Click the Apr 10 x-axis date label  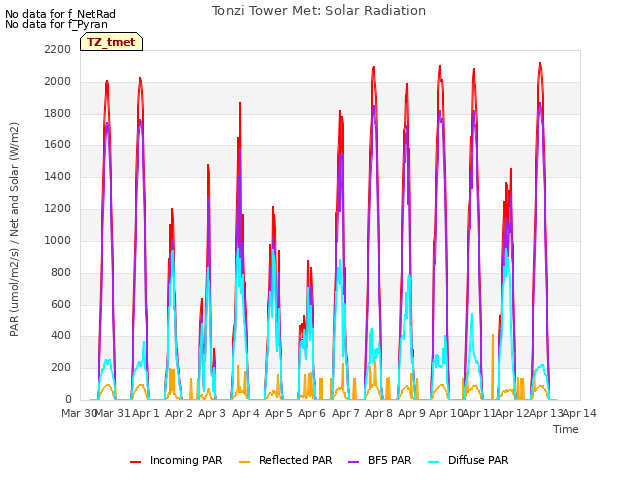tap(446, 413)
